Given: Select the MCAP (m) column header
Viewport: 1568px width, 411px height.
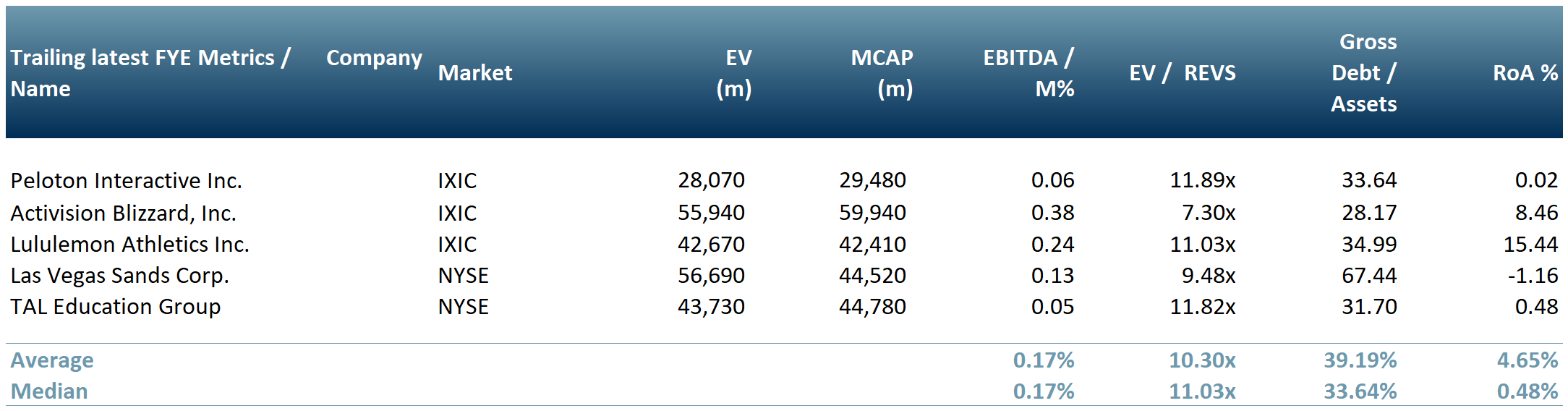Looking at the screenshot, I should coord(882,73).
